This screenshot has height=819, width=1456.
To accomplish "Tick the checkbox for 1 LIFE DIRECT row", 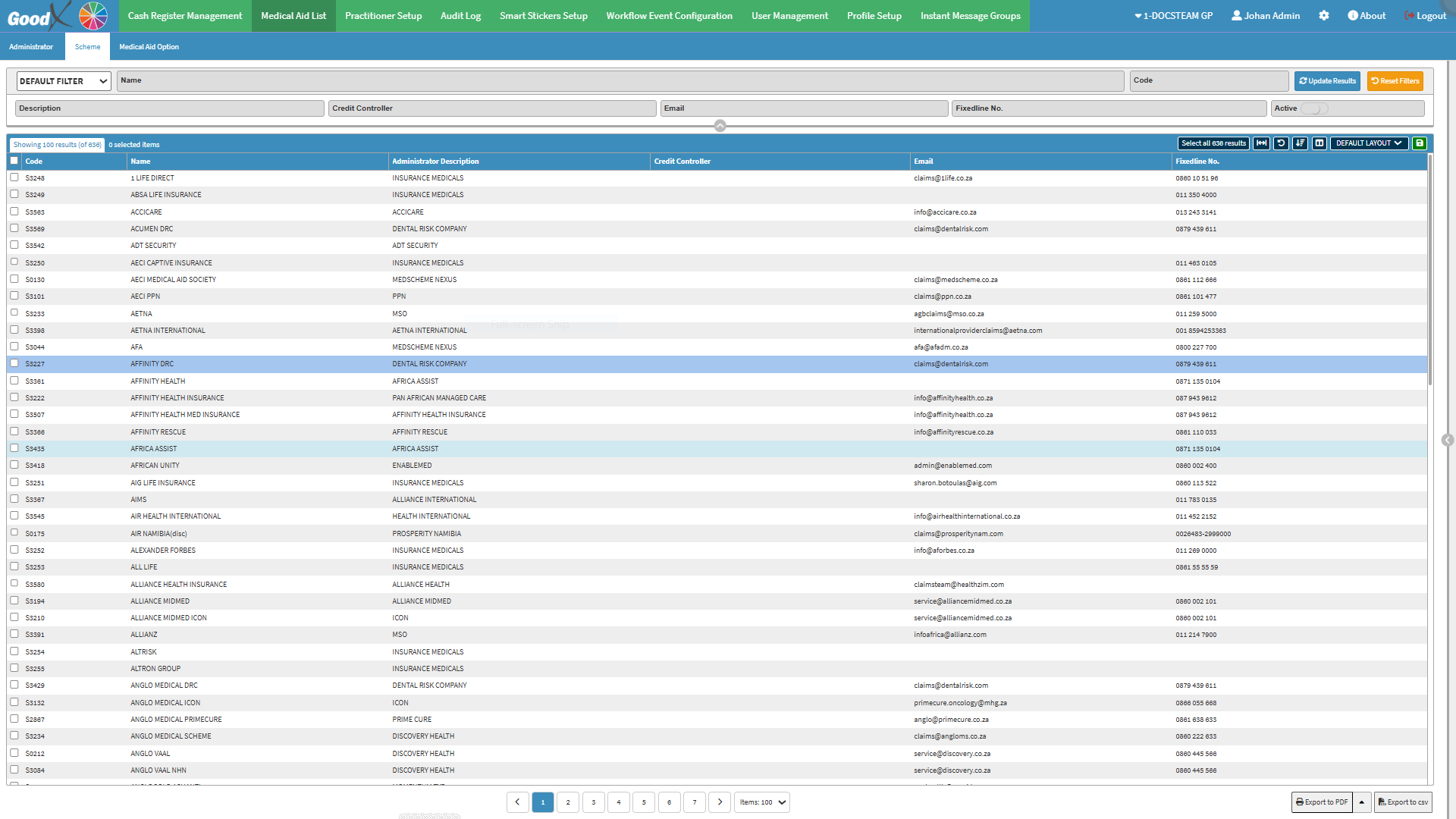I will pyautogui.click(x=14, y=177).
